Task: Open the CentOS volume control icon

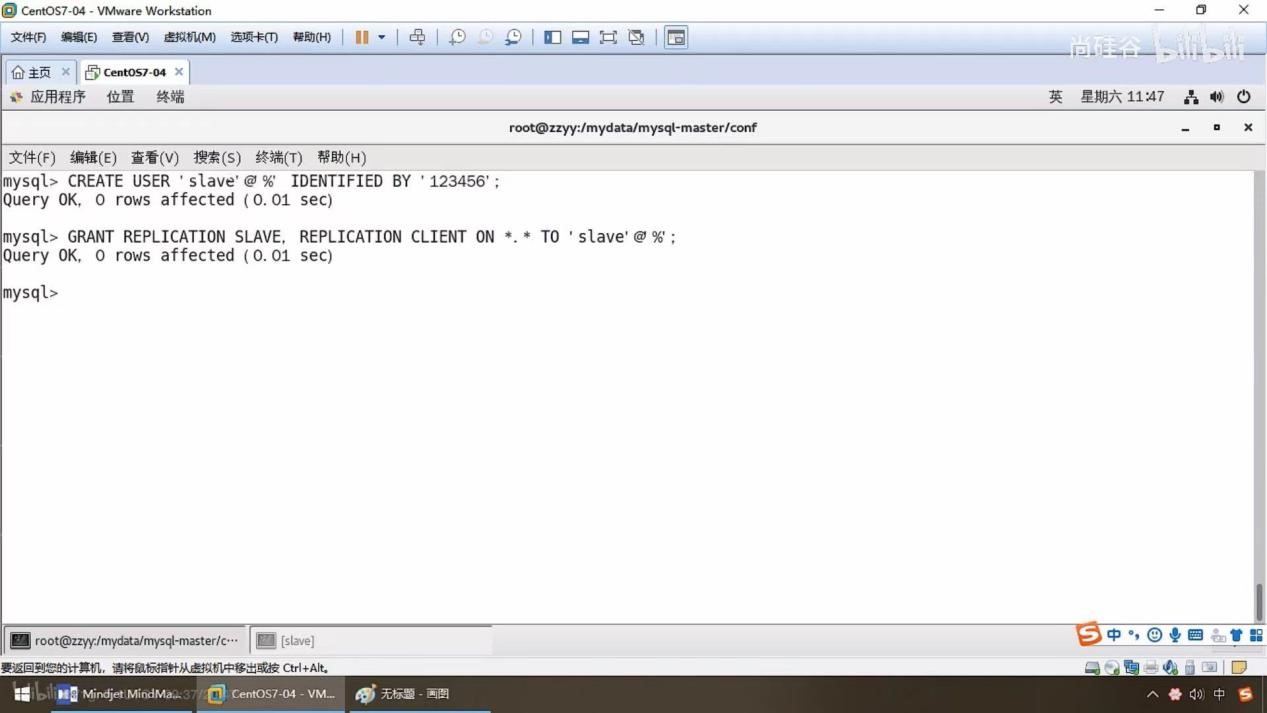Action: click(1216, 97)
